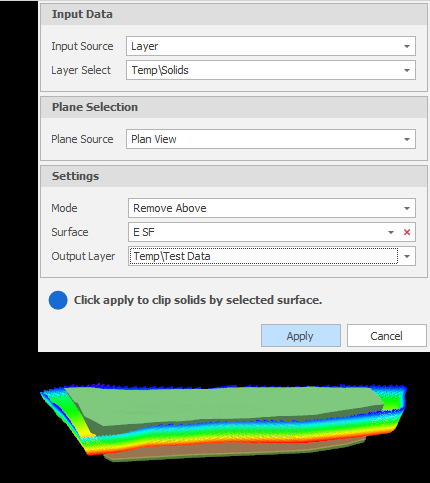The height and width of the screenshot is (483, 430).
Task: Click the Layer Select label
Action: click(x=81, y=70)
